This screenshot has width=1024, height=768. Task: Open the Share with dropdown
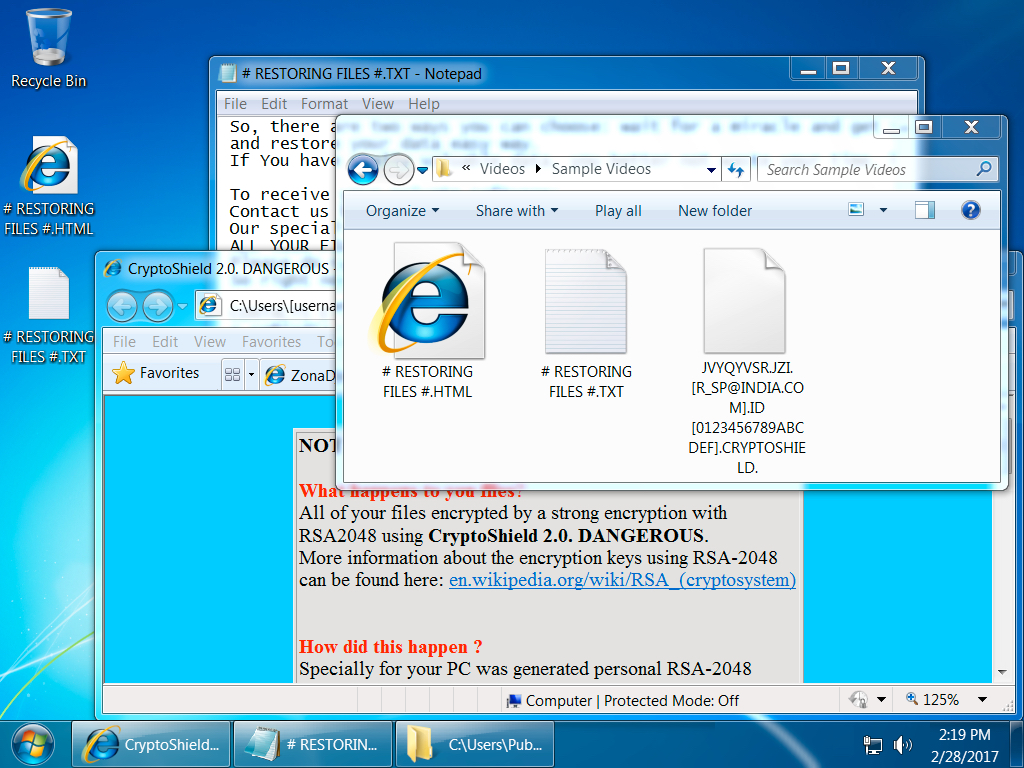click(517, 211)
